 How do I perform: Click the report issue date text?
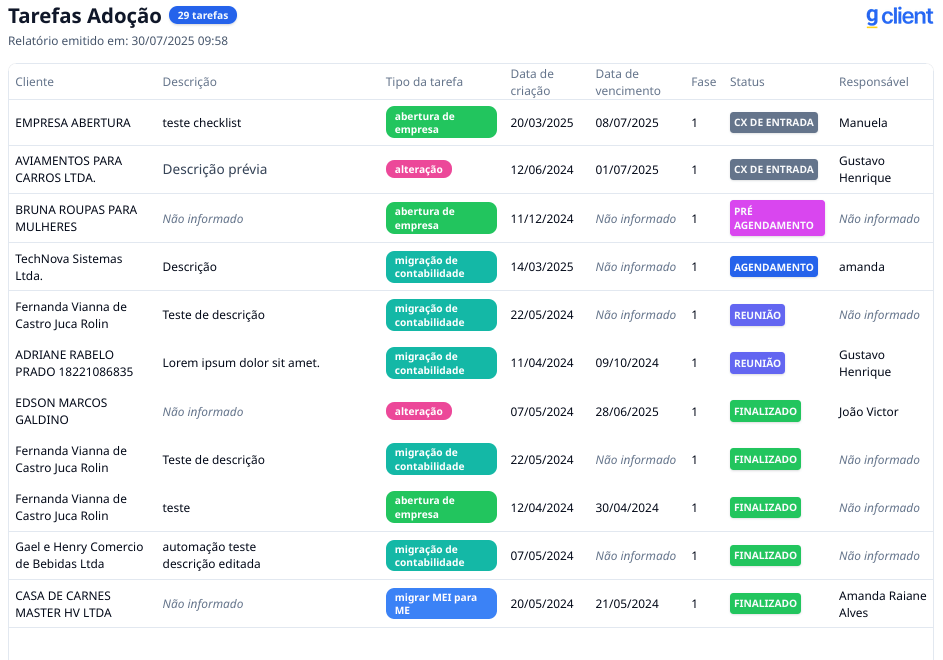coord(118,41)
